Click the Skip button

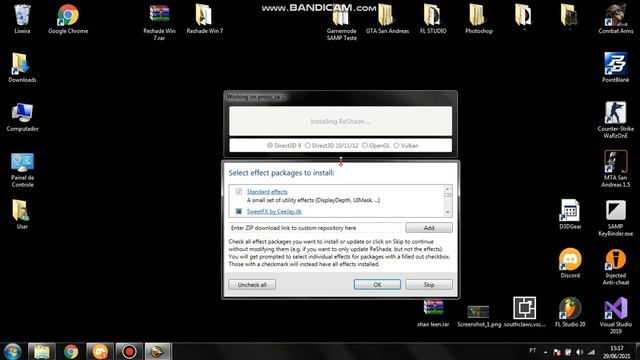pos(429,284)
